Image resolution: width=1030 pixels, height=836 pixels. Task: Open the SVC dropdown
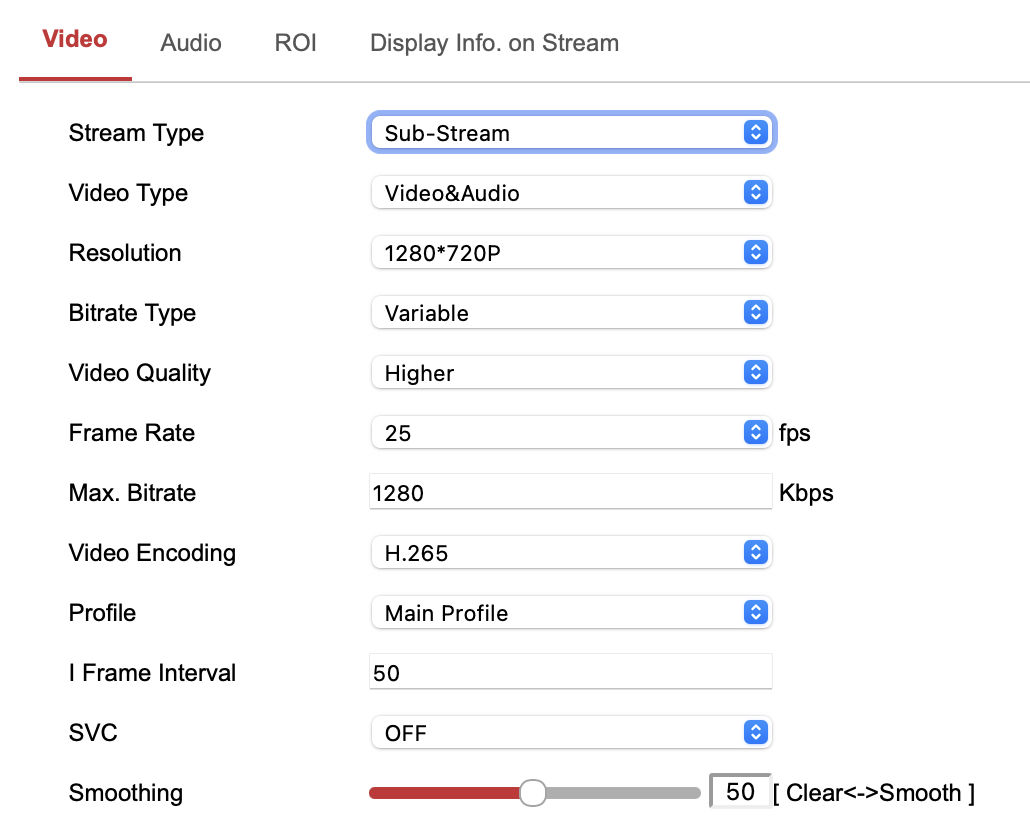(571, 733)
